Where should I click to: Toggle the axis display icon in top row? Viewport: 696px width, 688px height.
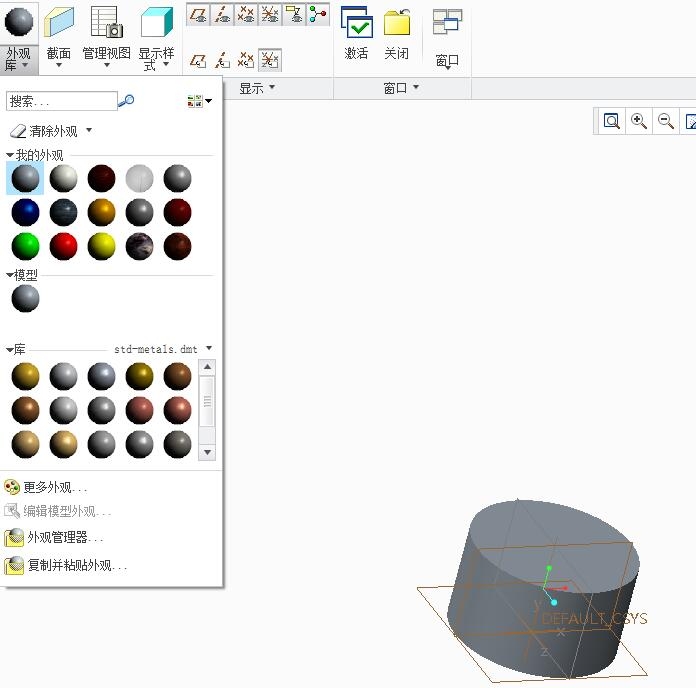pos(222,14)
